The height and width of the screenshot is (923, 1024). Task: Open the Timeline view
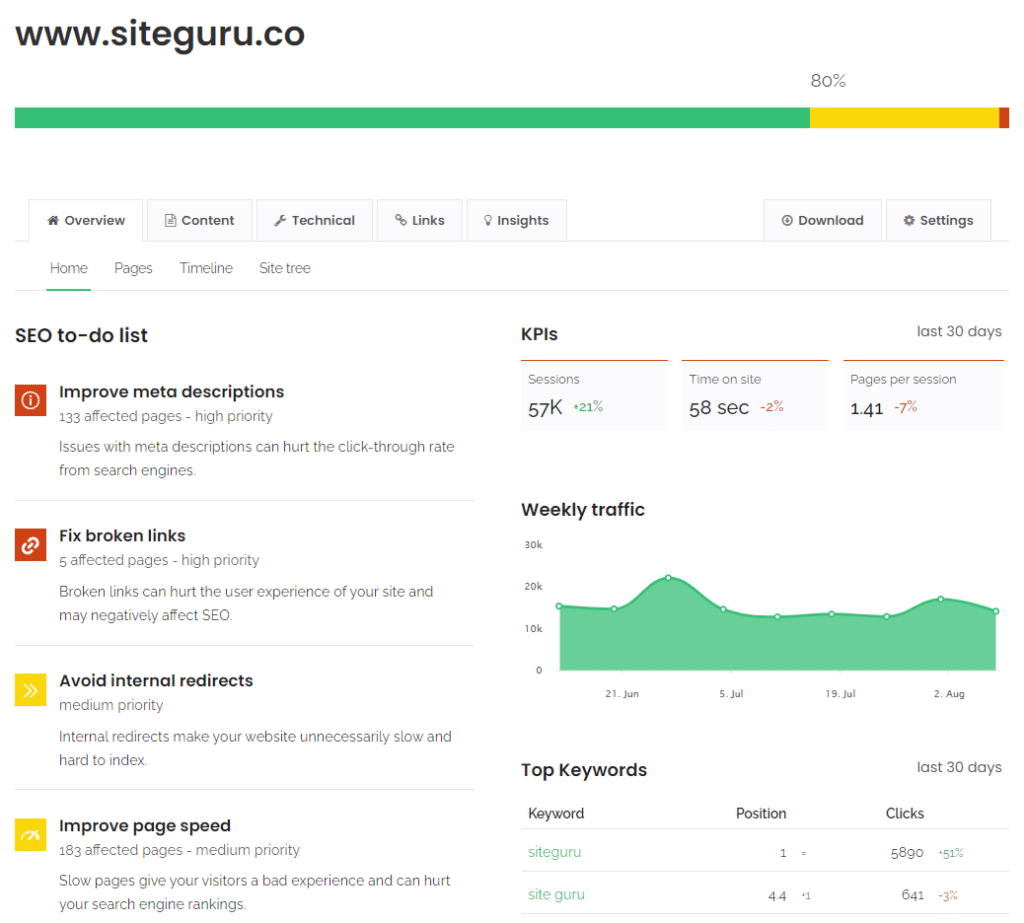click(x=205, y=268)
